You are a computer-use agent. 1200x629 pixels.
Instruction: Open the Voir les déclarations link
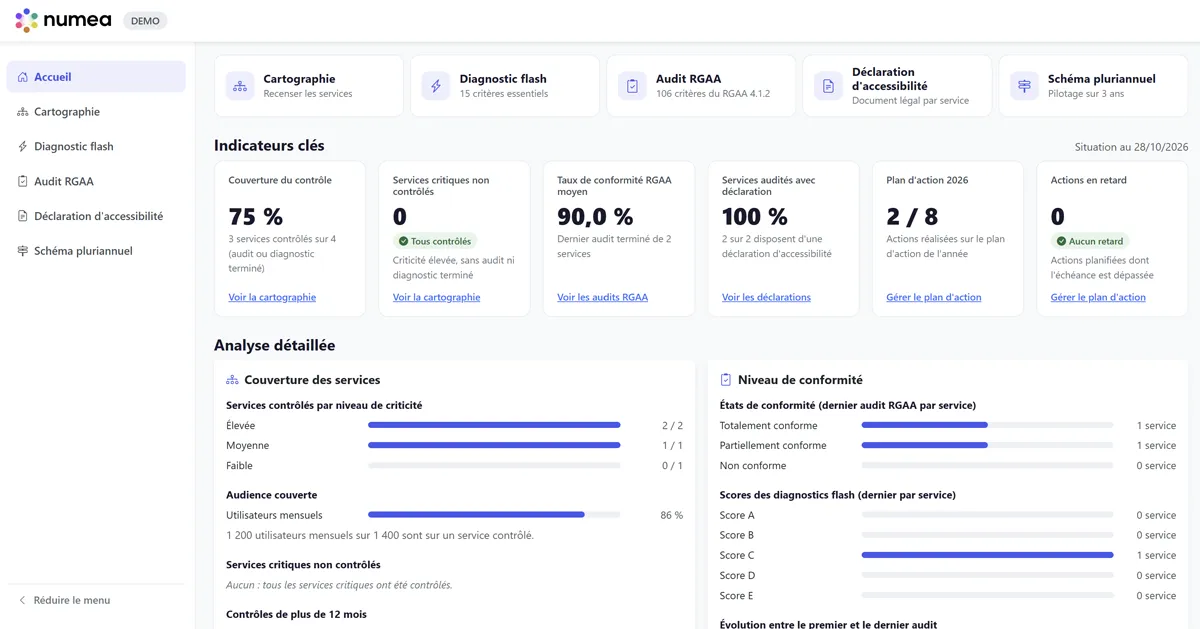766,297
